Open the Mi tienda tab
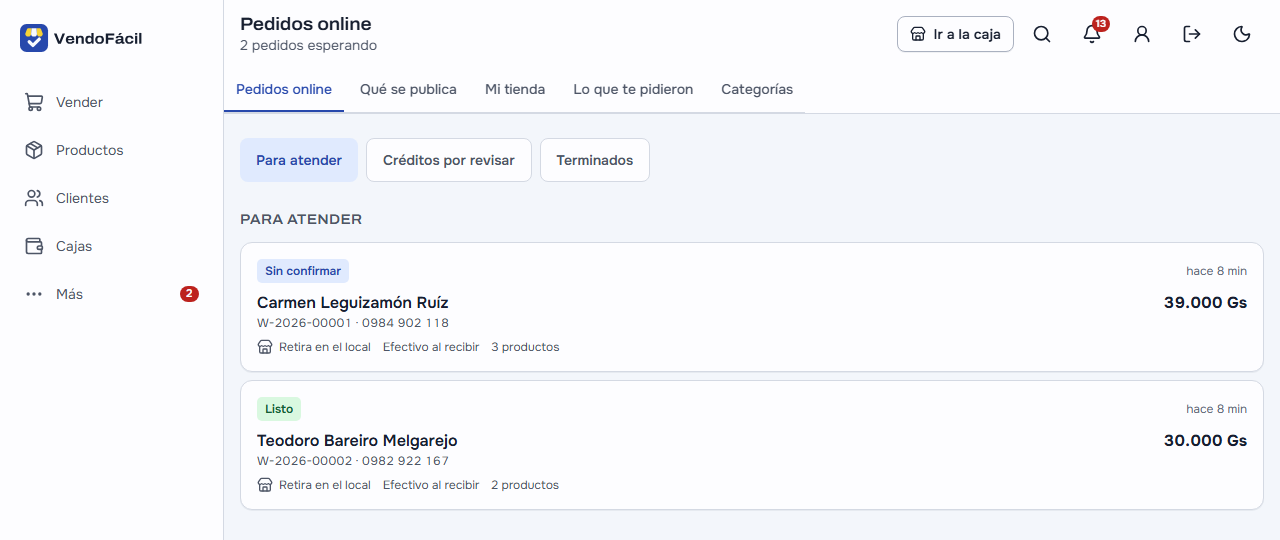 point(515,89)
